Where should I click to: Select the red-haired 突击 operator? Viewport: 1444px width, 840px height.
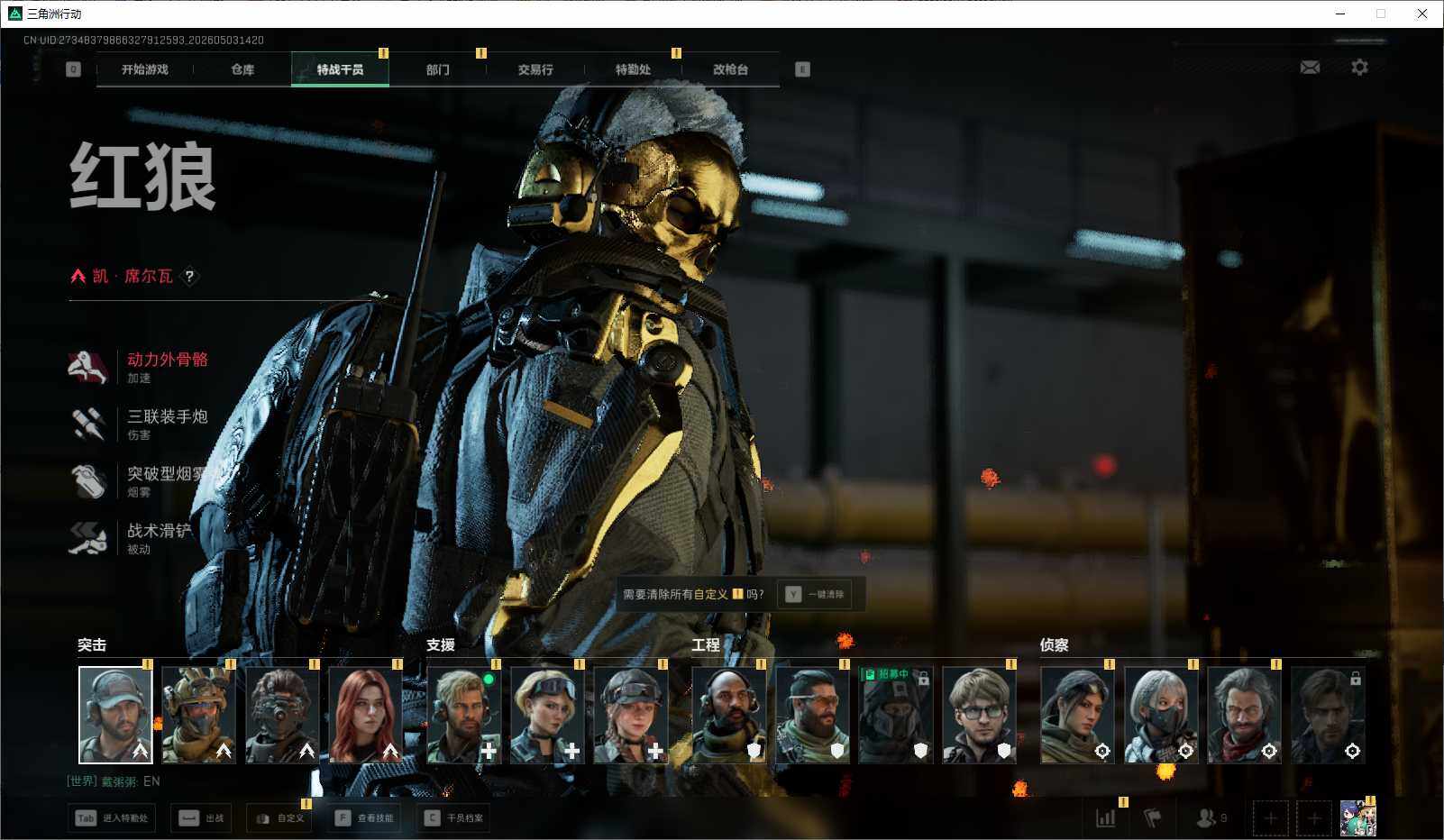(x=365, y=715)
